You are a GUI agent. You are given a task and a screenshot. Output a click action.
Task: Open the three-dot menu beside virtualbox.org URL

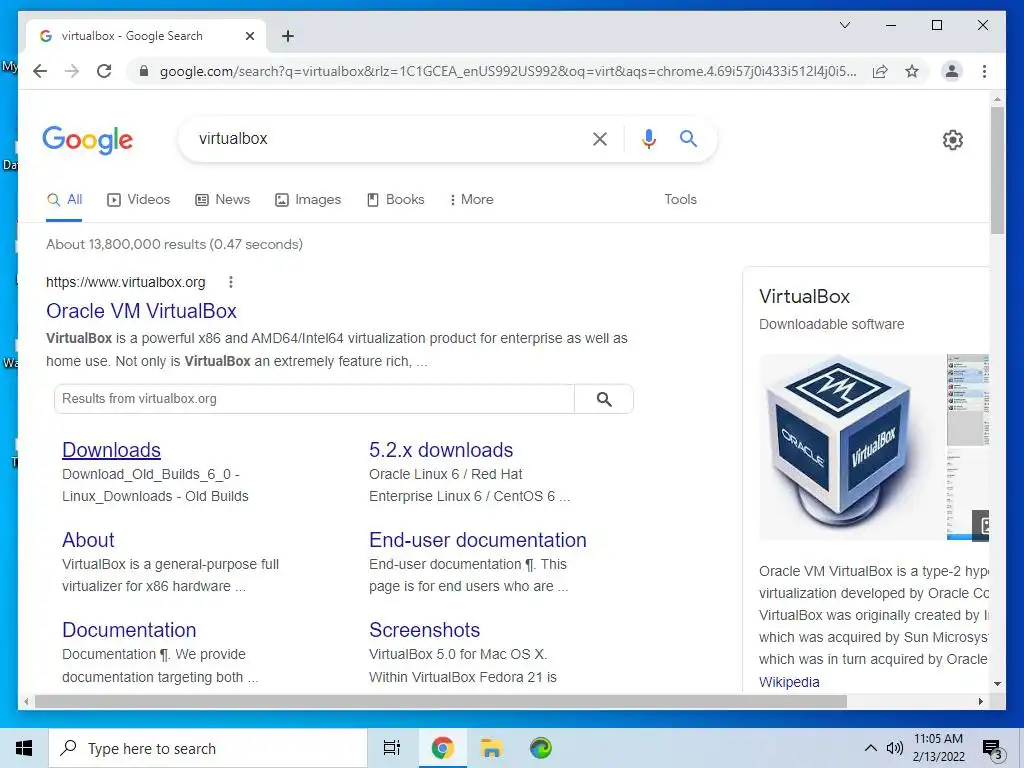[x=231, y=282]
